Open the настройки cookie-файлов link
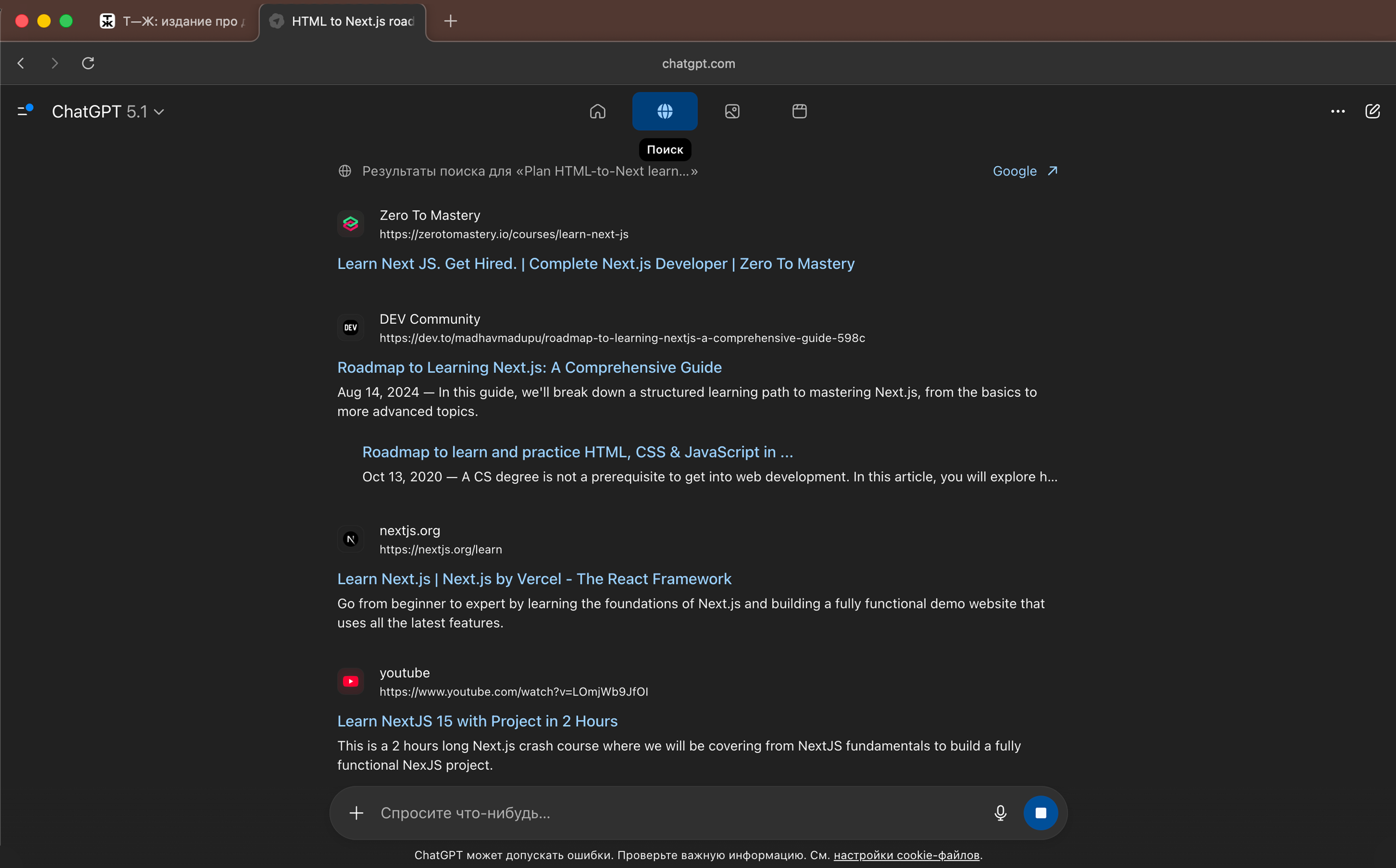The height and width of the screenshot is (868, 1396). 906,855
